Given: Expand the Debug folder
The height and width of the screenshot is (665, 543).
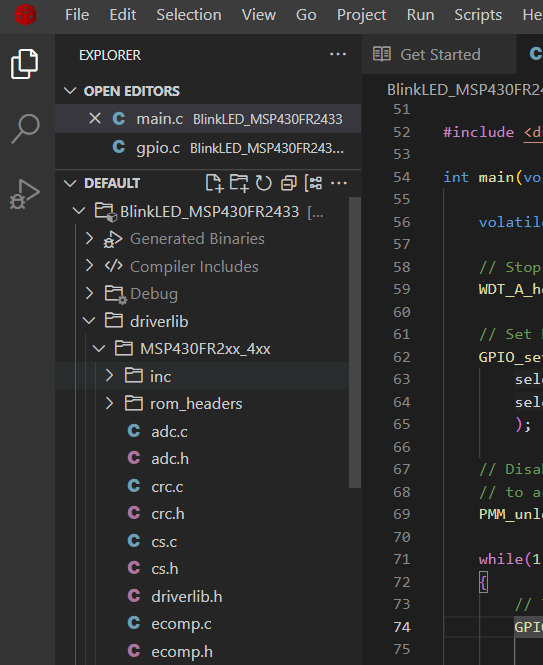Looking at the screenshot, I should coord(89,293).
